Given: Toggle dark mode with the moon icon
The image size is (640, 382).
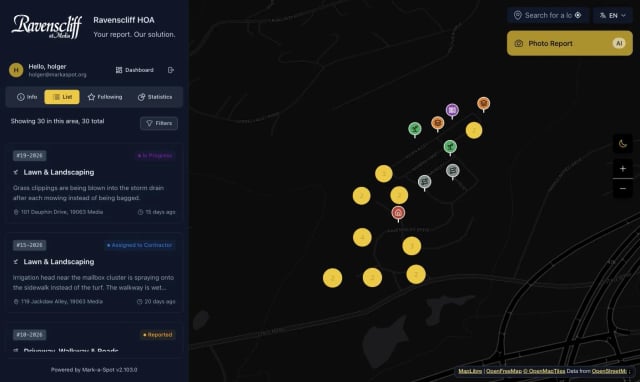Looking at the screenshot, I should [x=622, y=144].
